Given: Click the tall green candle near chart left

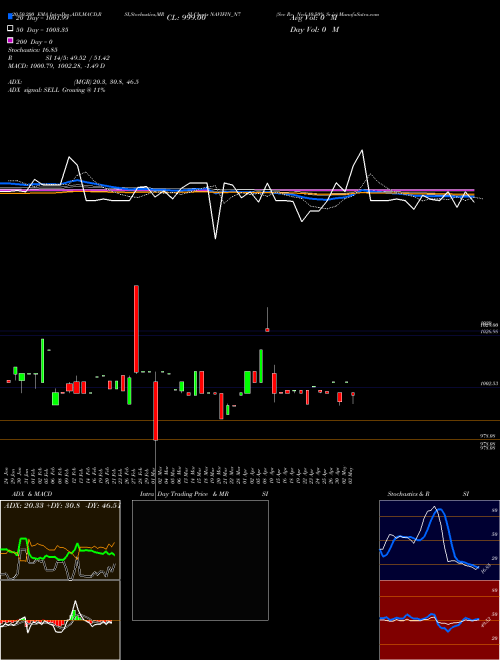Looking at the screenshot, I should point(43,361).
